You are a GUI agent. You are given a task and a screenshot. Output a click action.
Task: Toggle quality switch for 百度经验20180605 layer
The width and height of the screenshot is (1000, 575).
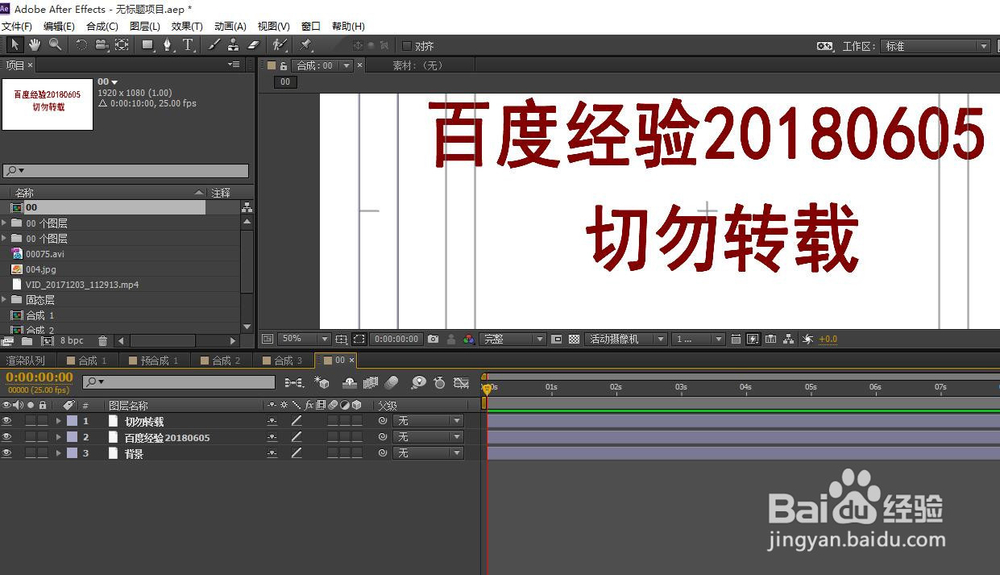pos(297,437)
